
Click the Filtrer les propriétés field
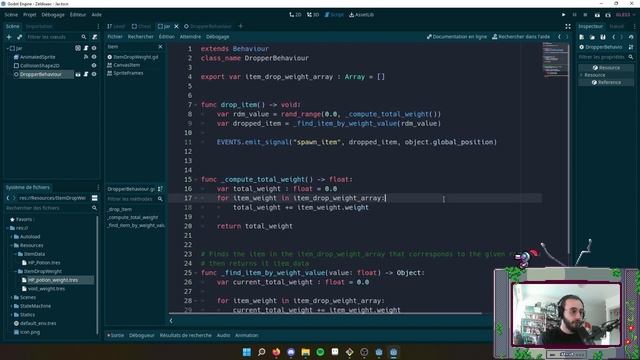click(606, 57)
